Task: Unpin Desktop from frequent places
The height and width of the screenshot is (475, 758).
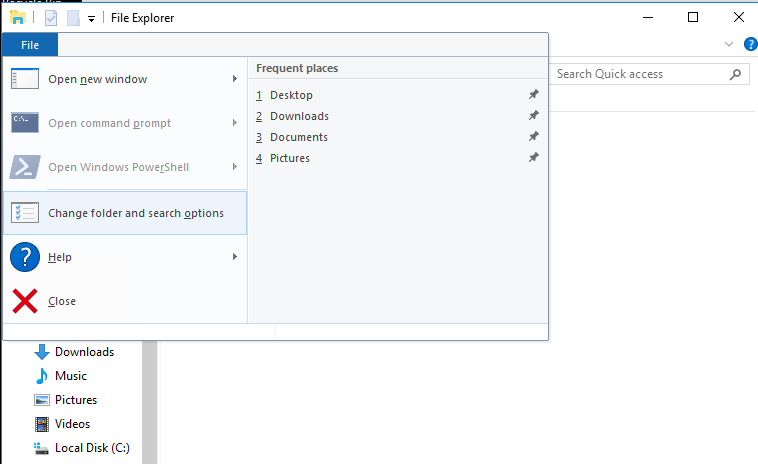Action: pyautogui.click(x=534, y=95)
